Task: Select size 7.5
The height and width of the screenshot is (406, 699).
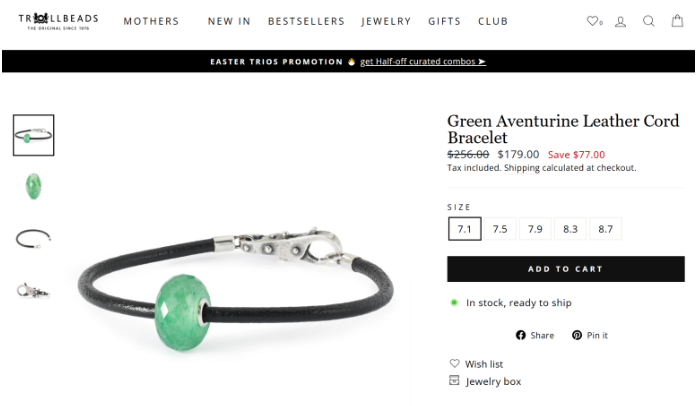Action: coord(500,229)
